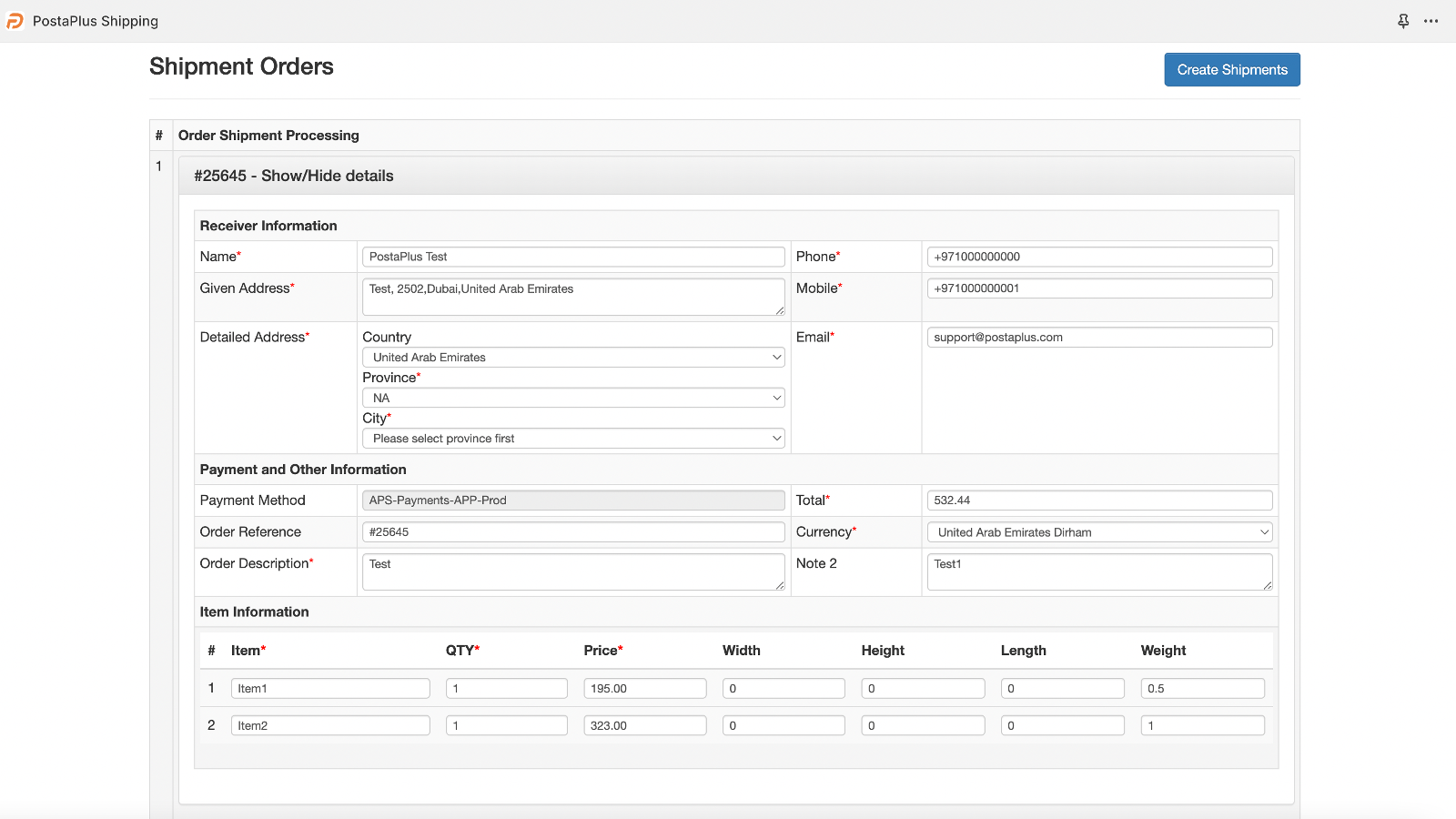Change the Currency dropdown value
The image size is (1456, 819).
point(1098,531)
